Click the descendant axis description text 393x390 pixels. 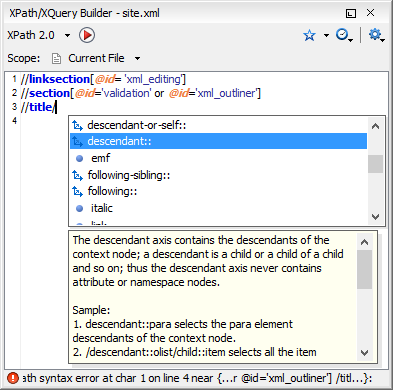(x=208, y=261)
